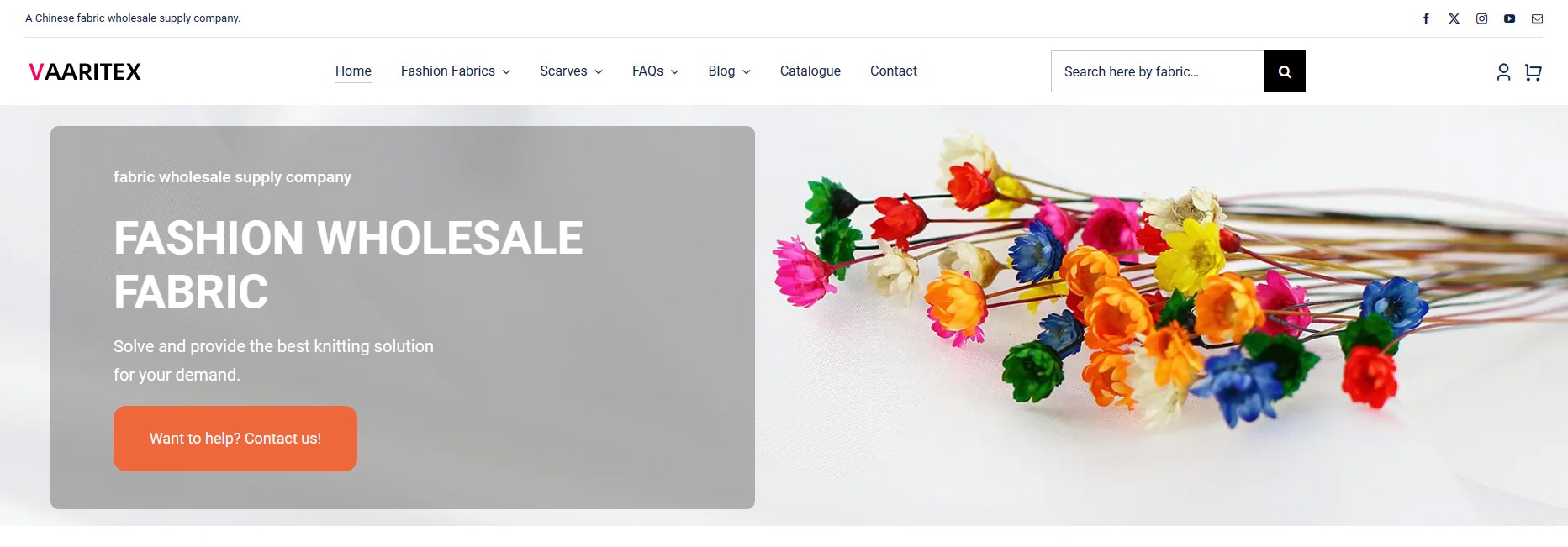This screenshot has height=547, width=1568.
Task: Open the Facebook social icon
Action: point(1426,18)
